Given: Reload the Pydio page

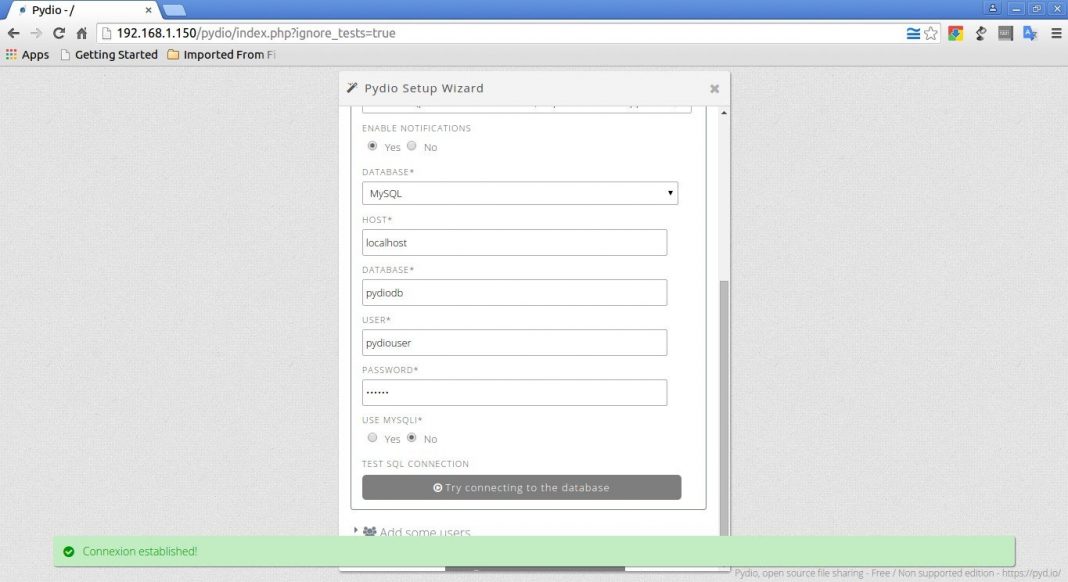Looking at the screenshot, I should tap(59, 33).
